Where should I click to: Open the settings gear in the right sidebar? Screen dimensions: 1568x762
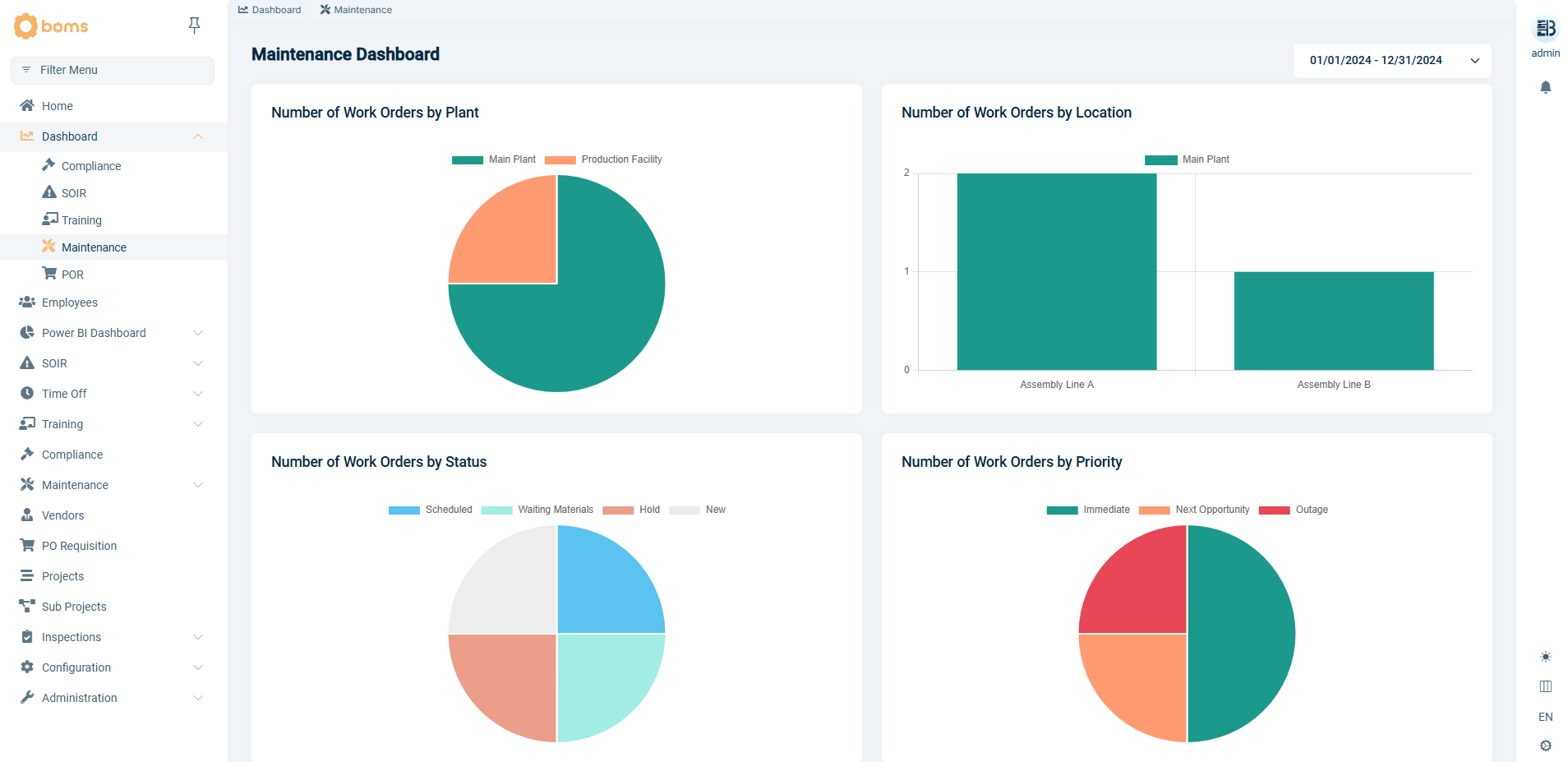(1545, 746)
